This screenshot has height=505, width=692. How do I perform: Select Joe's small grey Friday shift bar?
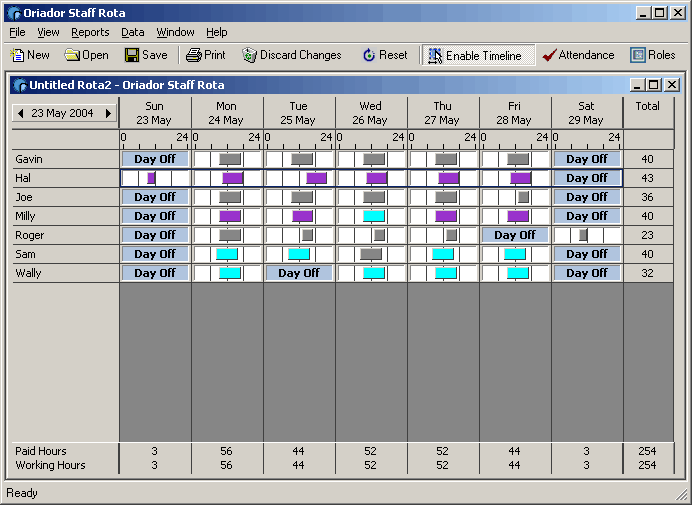[523, 197]
